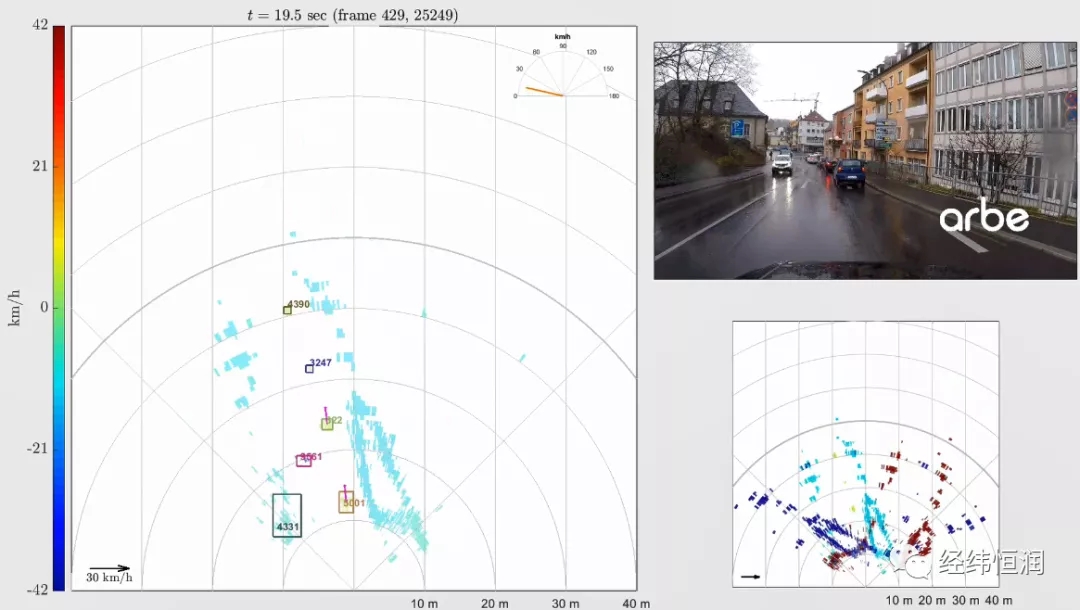Click the small Doppler radar plot

865,454
